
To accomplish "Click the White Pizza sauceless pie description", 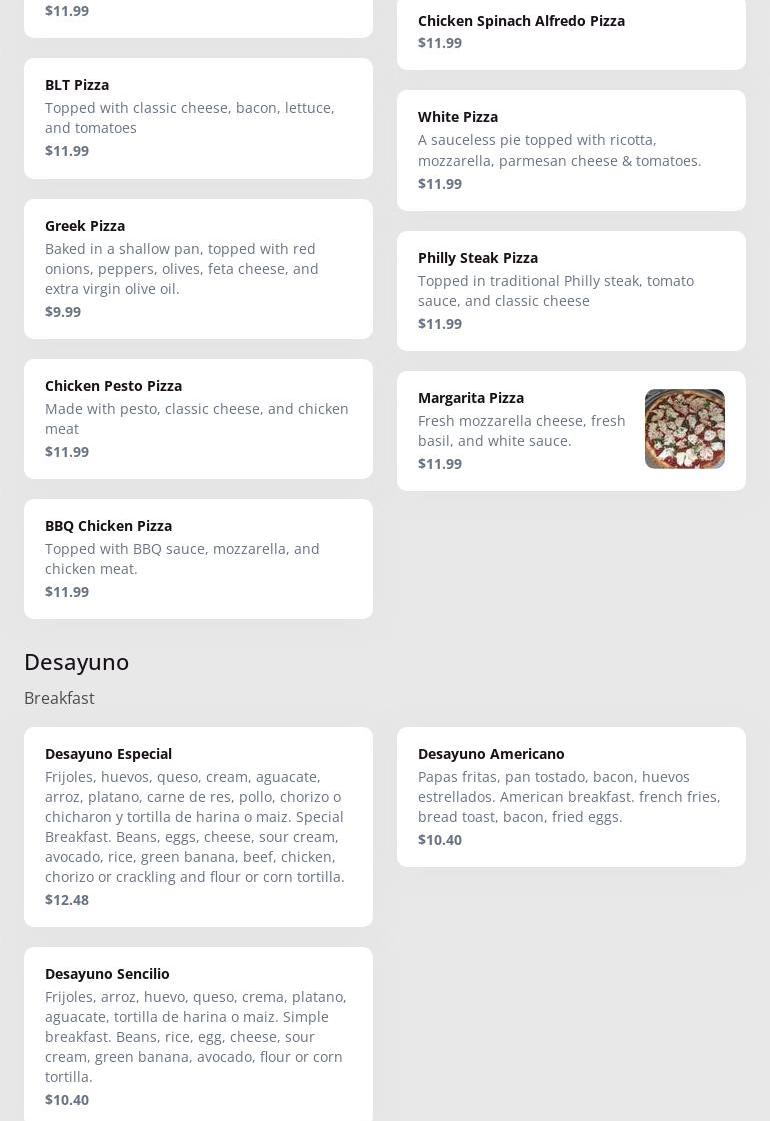I will [x=559, y=150].
